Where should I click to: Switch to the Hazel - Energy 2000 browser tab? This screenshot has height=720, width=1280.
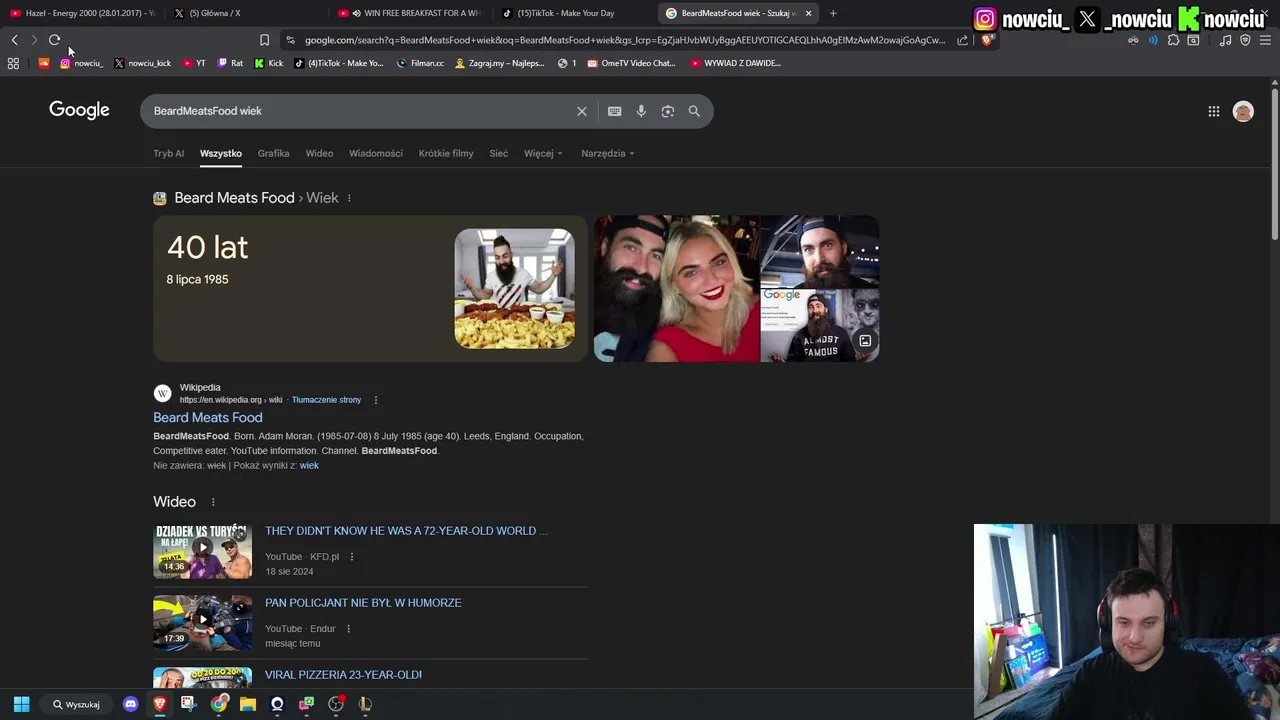pos(82,13)
